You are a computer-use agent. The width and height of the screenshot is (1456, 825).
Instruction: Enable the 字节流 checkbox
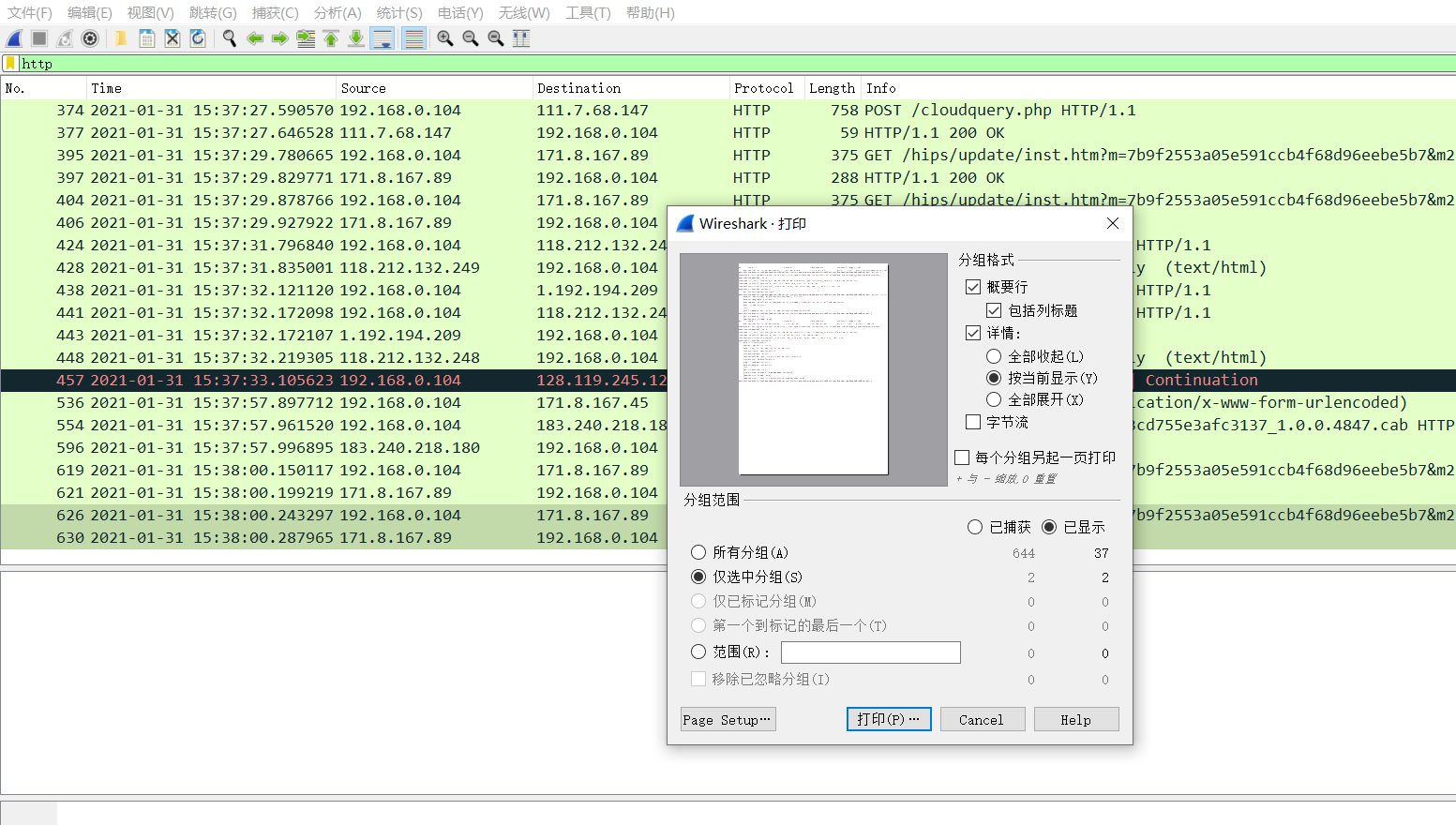click(x=973, y=422)
